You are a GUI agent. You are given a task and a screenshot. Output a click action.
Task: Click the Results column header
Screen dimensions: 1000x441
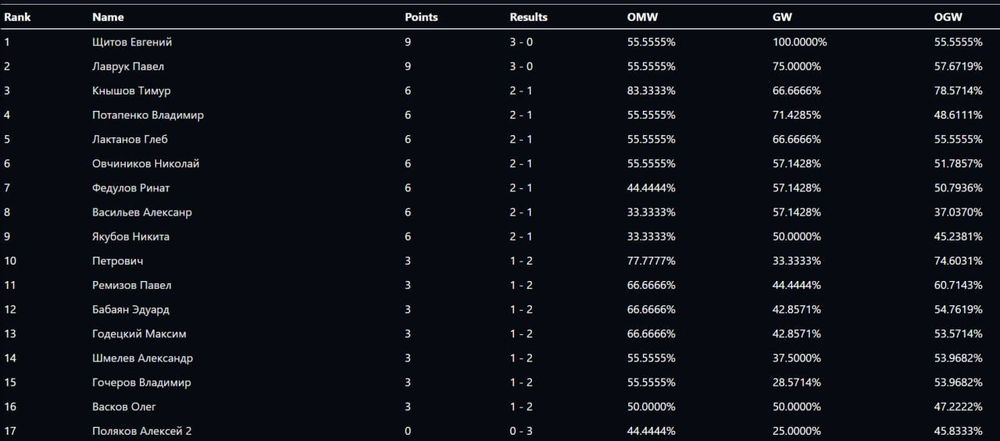pyautogui.click(x=529, y=17)
